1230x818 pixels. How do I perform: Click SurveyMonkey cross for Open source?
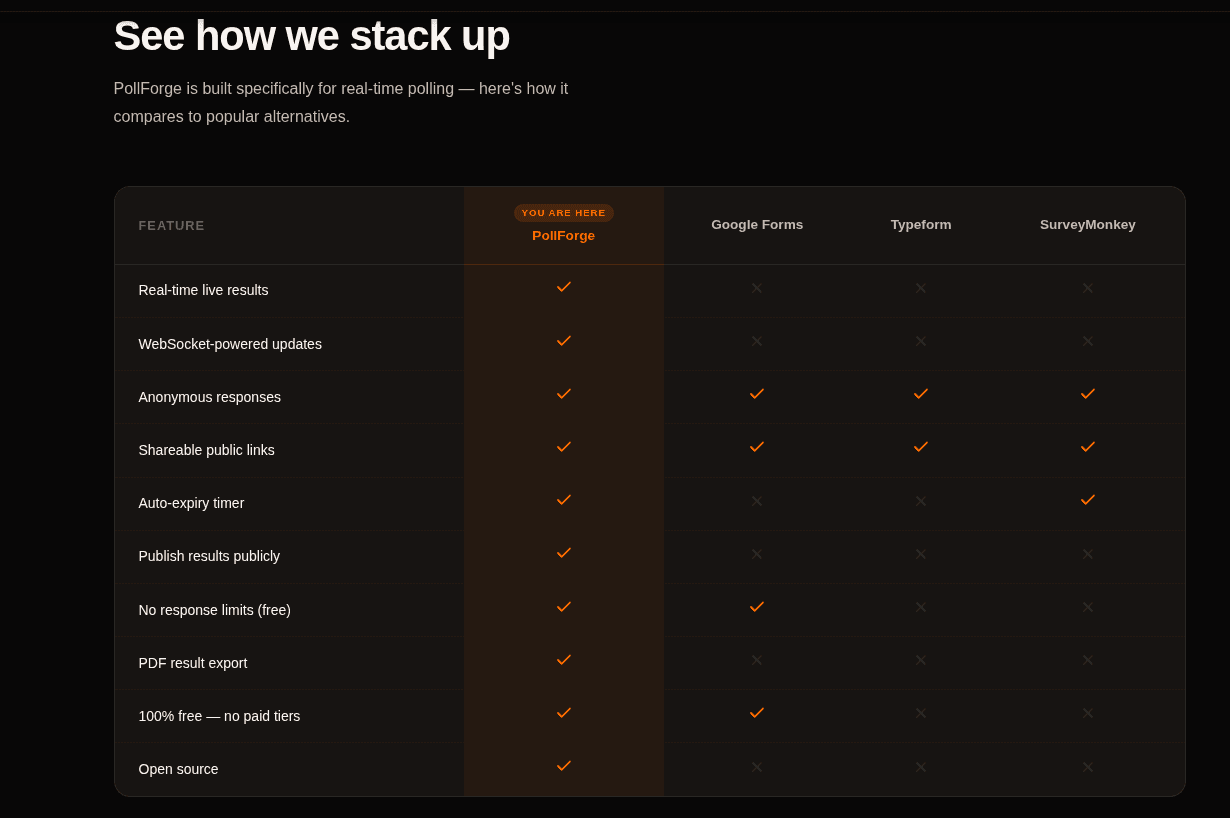1088,767
